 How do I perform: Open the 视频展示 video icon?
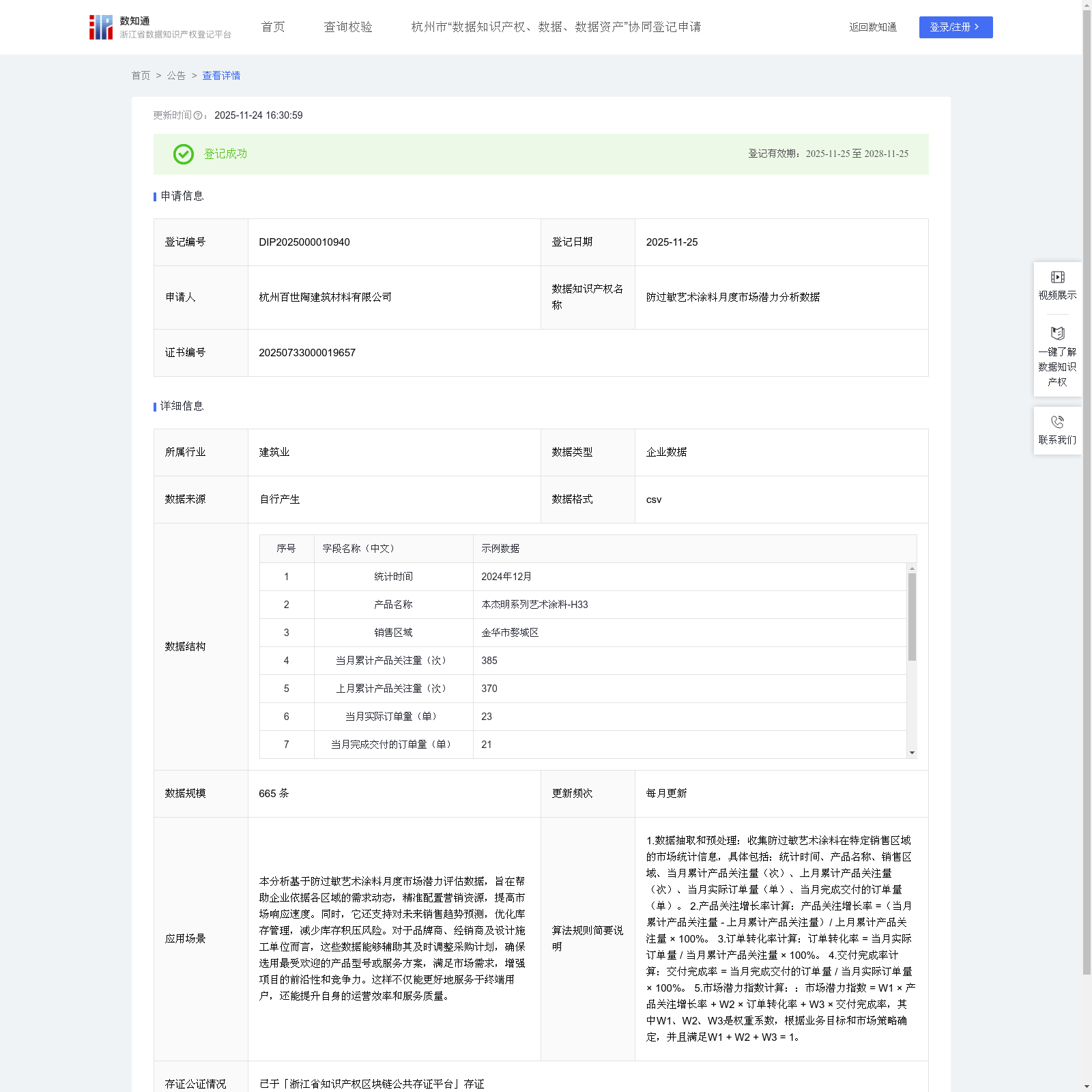(1057, 277)
